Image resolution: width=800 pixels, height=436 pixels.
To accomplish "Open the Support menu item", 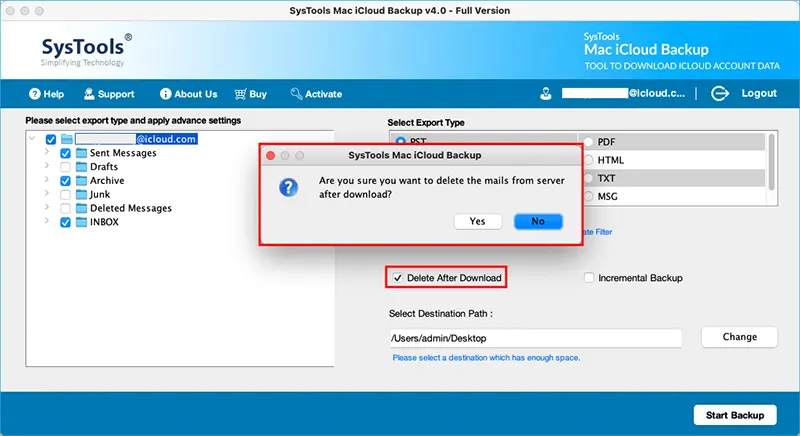I will (109, 94).
